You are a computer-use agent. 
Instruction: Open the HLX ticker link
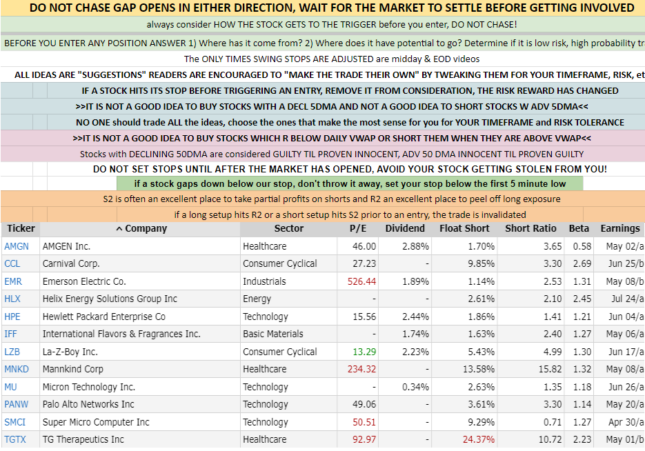click(x=12, y=299)
